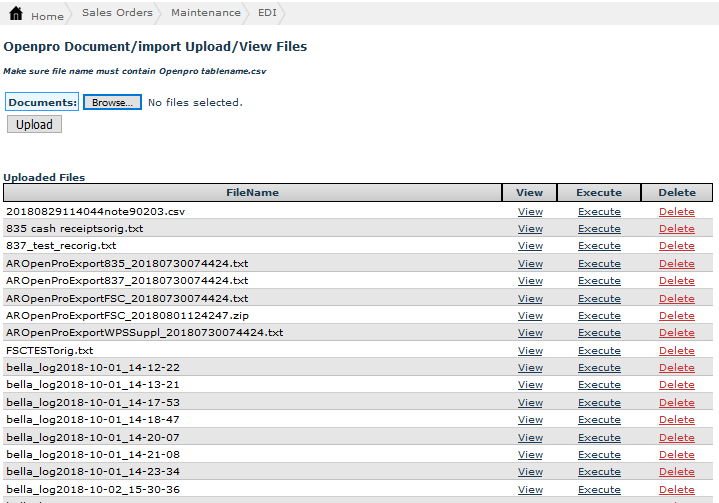Click the Home house icon
719x503 pixels.
[16, 15]
